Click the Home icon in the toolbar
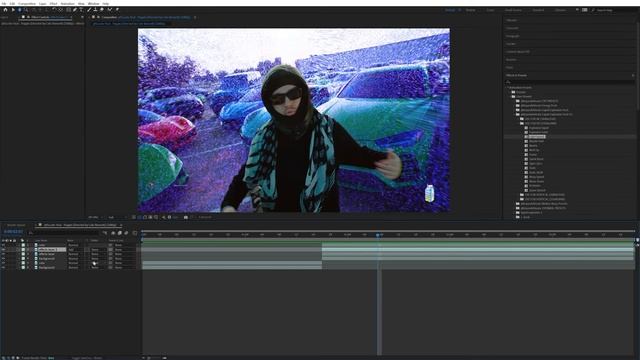The image size is (640, 360). 5,9
